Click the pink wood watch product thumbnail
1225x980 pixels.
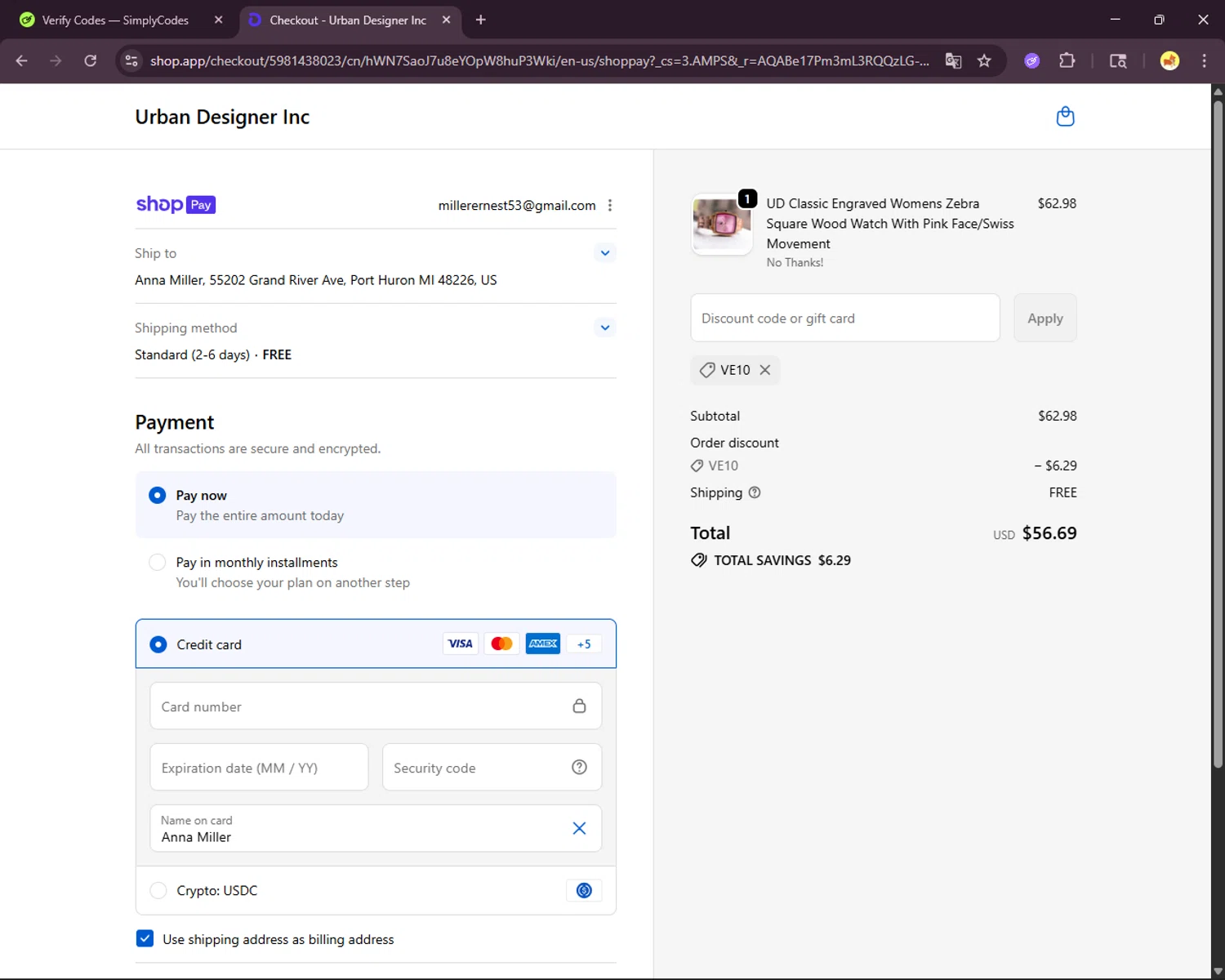tap(722, 225)
